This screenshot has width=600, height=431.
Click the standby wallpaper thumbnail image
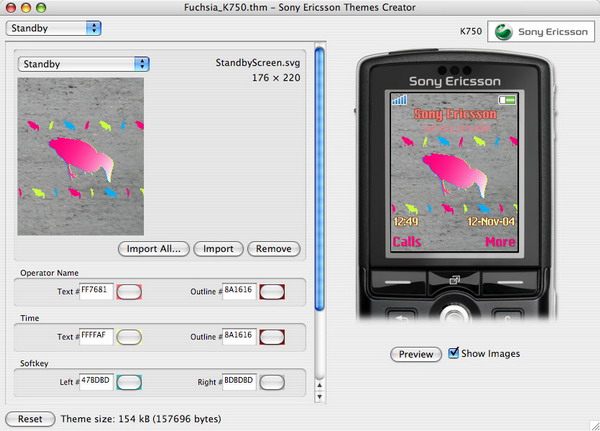(x=81, y=156)
